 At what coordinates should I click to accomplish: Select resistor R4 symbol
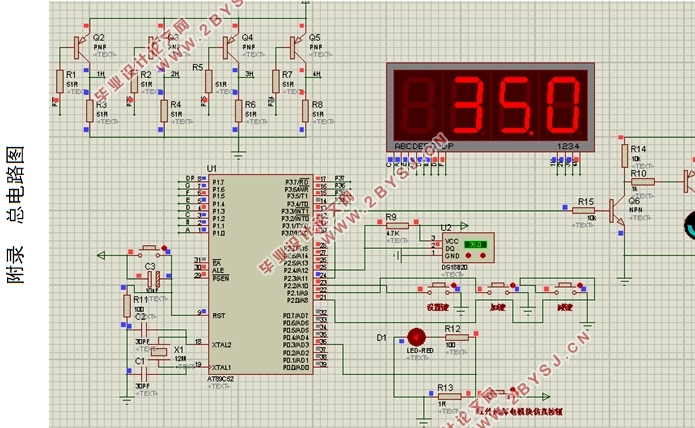coord(164,111)
